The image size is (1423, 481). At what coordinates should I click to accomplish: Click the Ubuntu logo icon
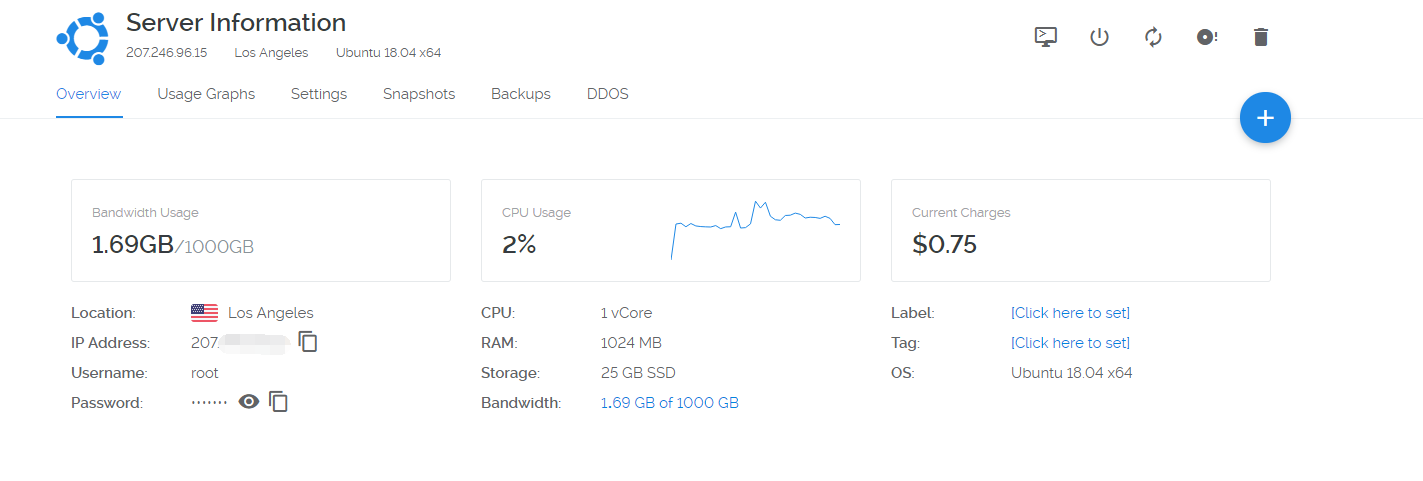pos(82,39)
